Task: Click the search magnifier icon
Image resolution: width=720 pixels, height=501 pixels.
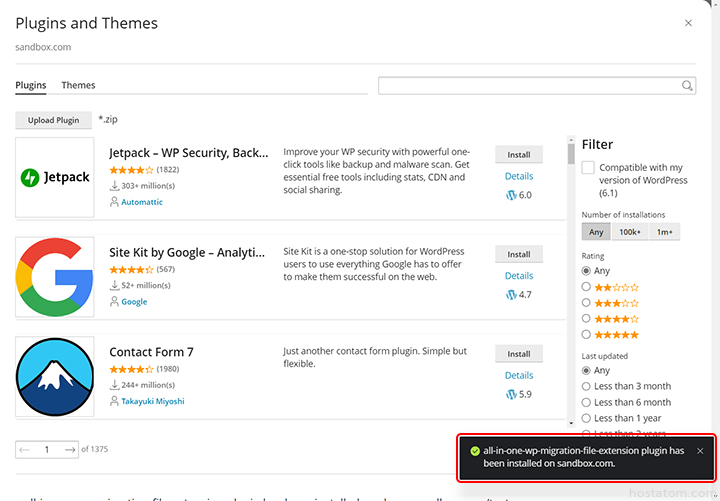Action: click(x=688, y=86)
